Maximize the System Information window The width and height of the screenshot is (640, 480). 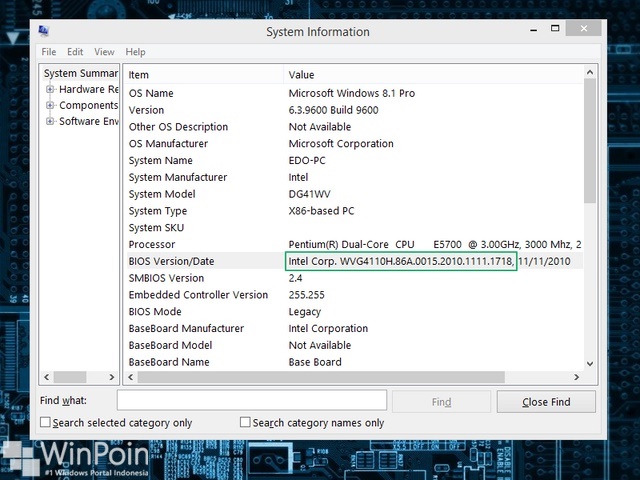(555, 29)
